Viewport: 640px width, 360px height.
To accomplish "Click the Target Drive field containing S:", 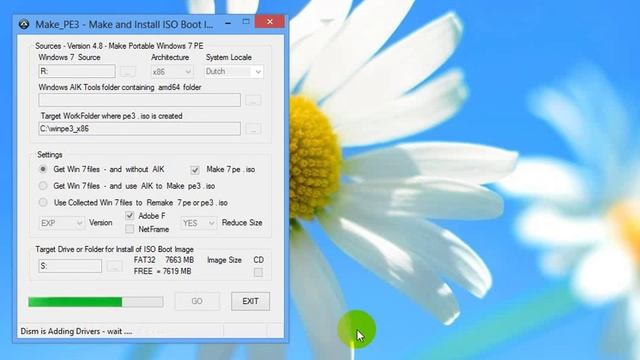I will point(70,266).
